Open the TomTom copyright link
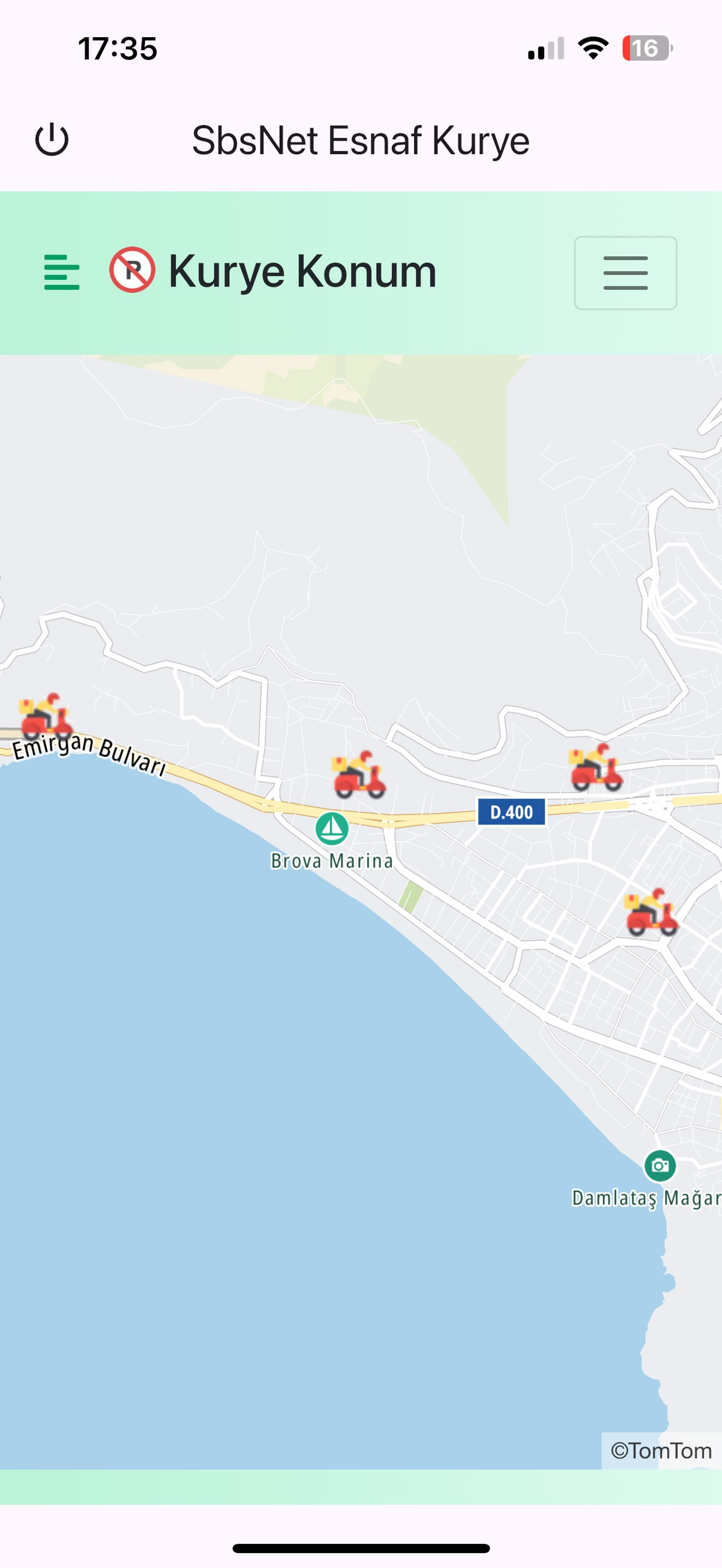The height and width of the screenshot is (1568, 722). coord(661,1450)
